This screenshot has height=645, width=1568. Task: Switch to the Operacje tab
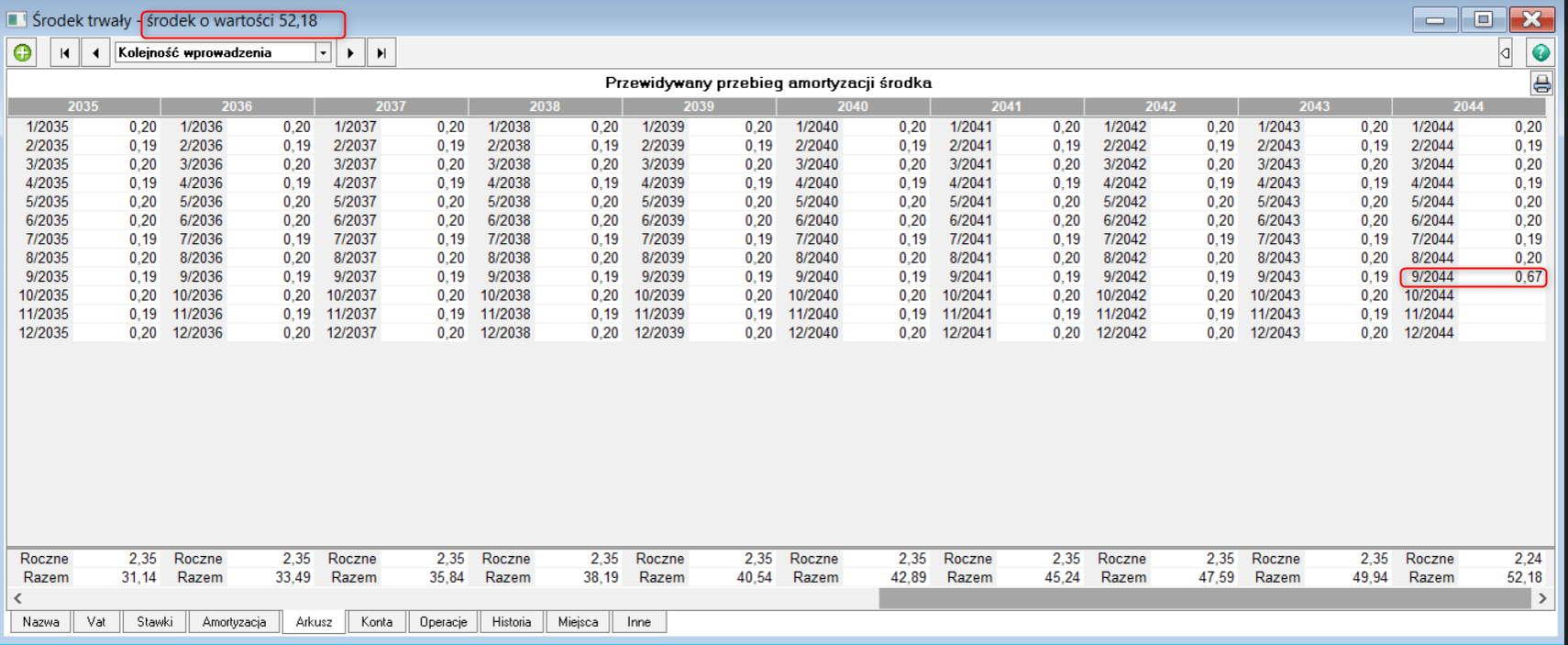click(443, 622)
